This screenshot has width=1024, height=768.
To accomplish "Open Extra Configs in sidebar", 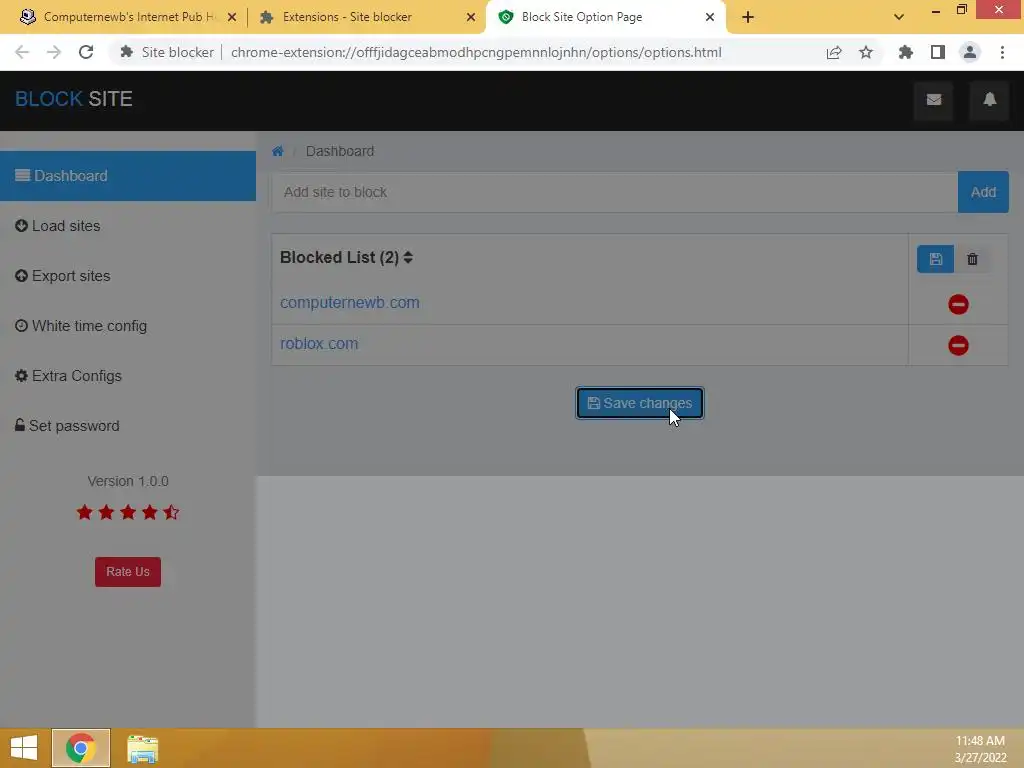I will (x=128, y=376).
